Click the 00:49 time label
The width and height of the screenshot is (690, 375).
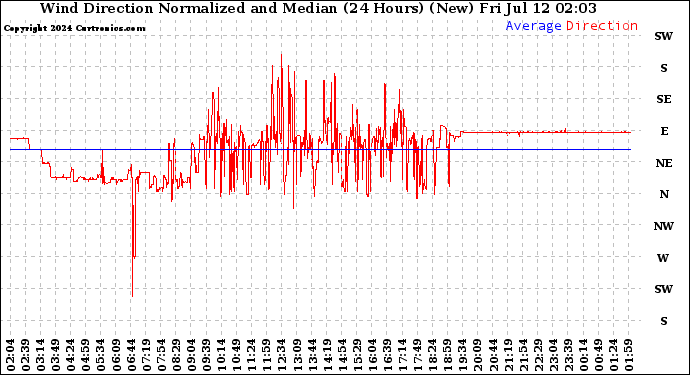coord(598,355)
